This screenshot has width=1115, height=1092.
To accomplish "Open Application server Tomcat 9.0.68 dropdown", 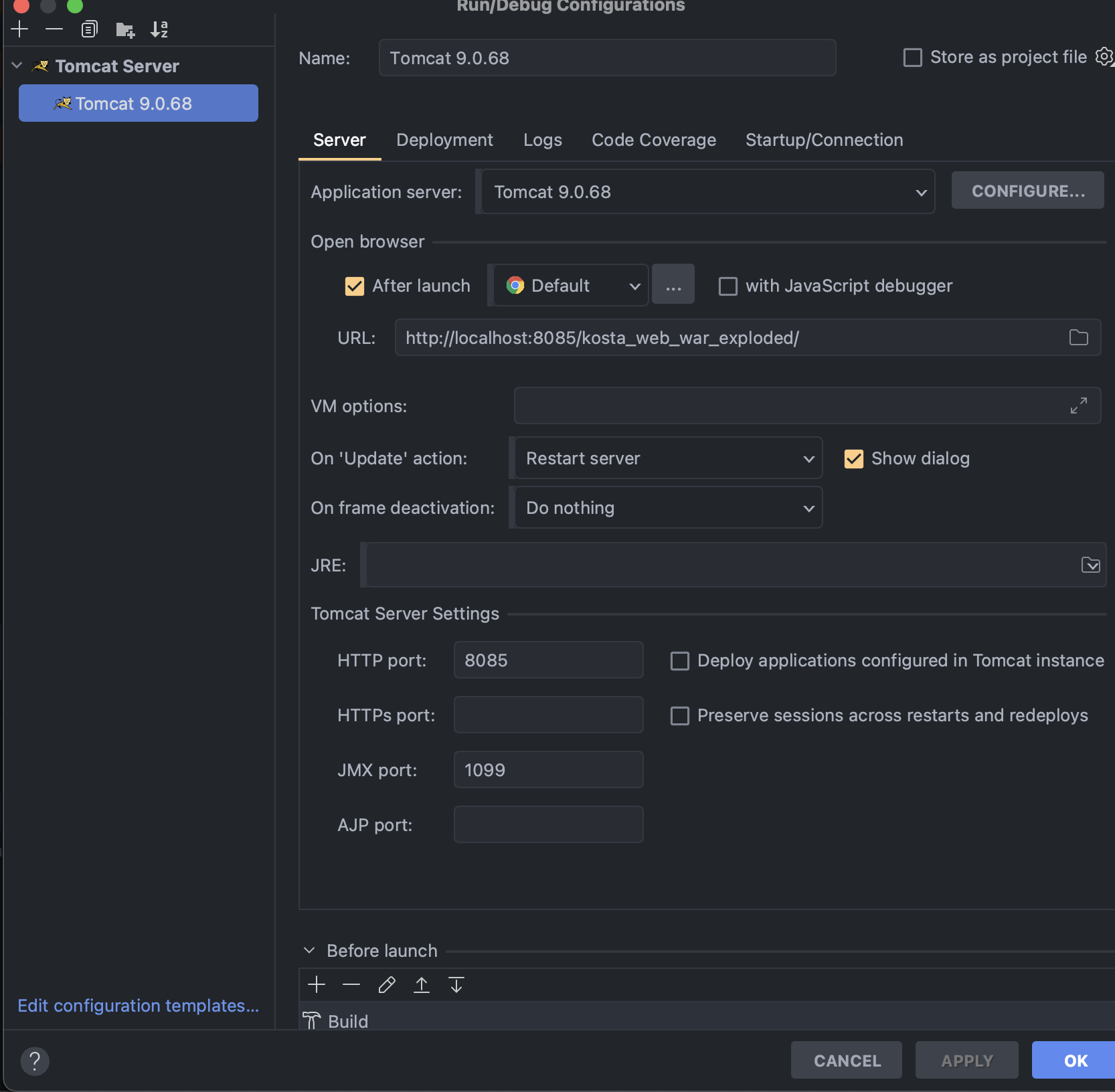I will click(708, 191).
